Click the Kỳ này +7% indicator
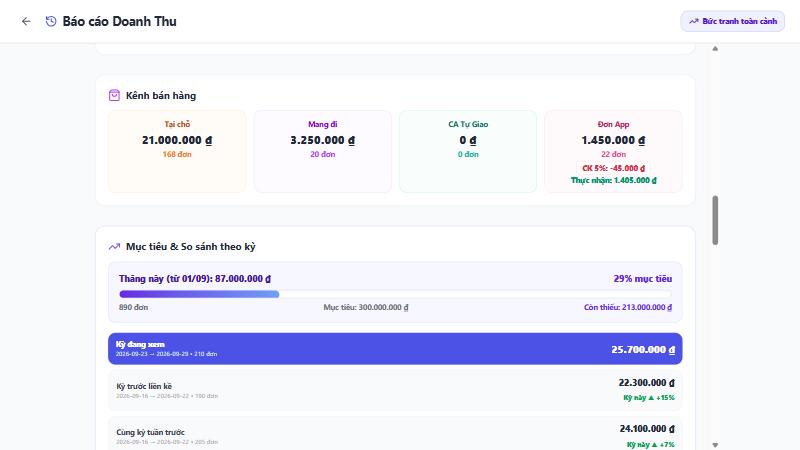This screenshot has height=450, width=800. (x=651, y=444)
